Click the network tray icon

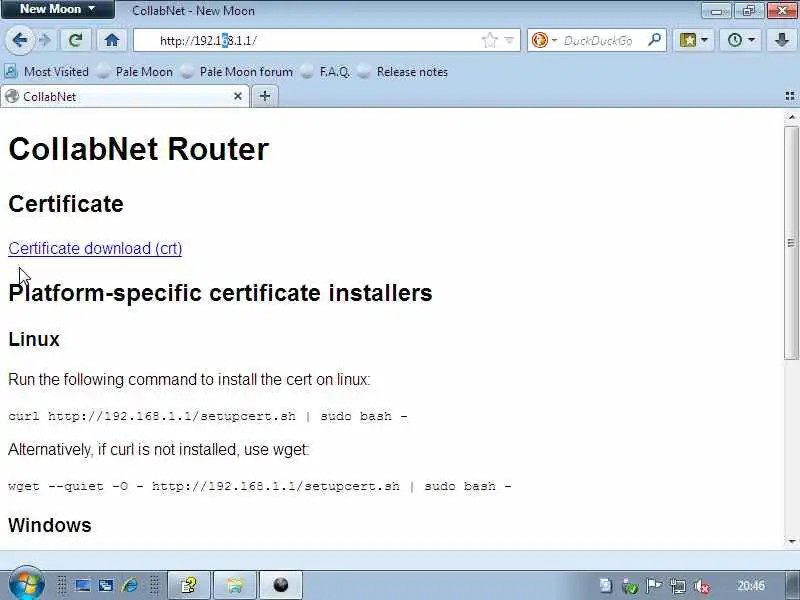pos(678,586)
